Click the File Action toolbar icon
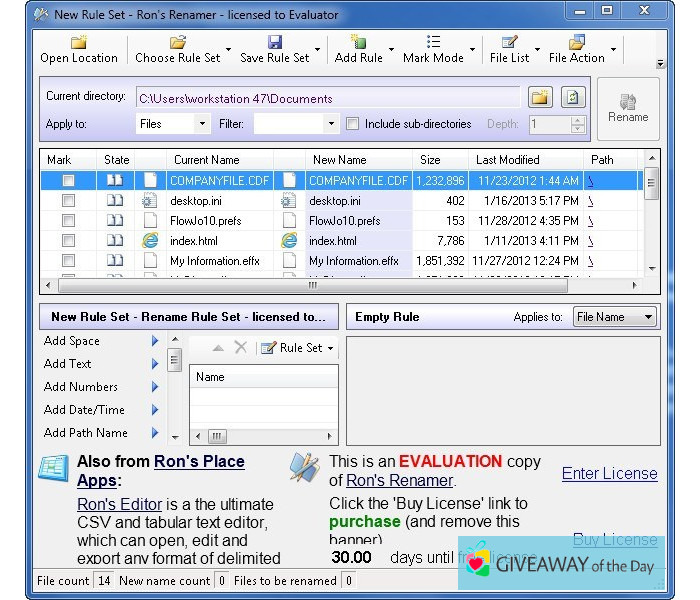Screen dimensions: 700x600 pyautogui.click(x=576, y=42)
